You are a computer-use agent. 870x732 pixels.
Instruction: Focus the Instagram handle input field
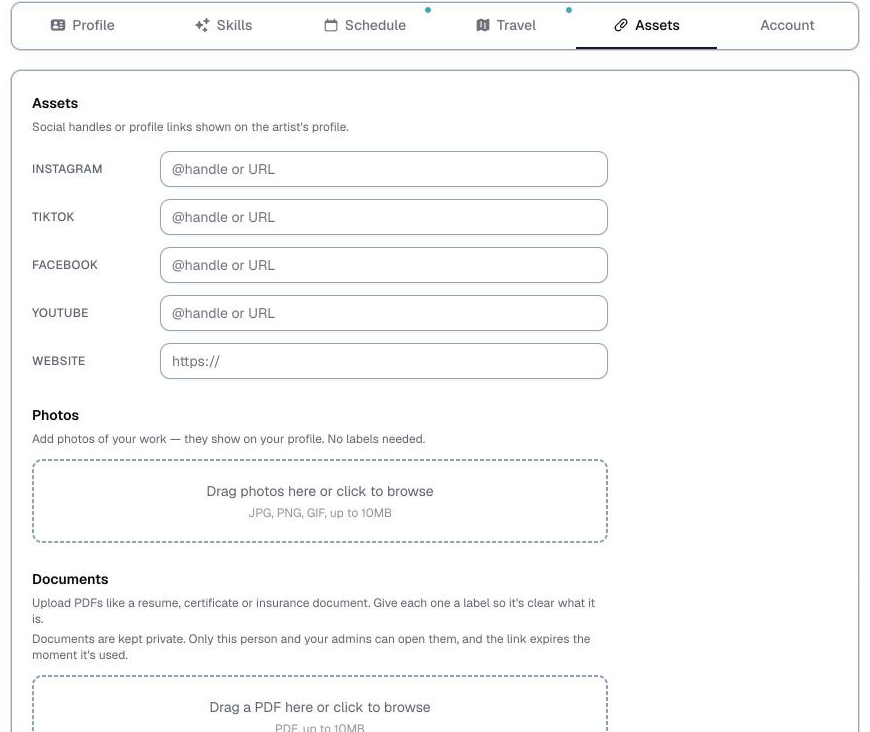tap(384, 169)
